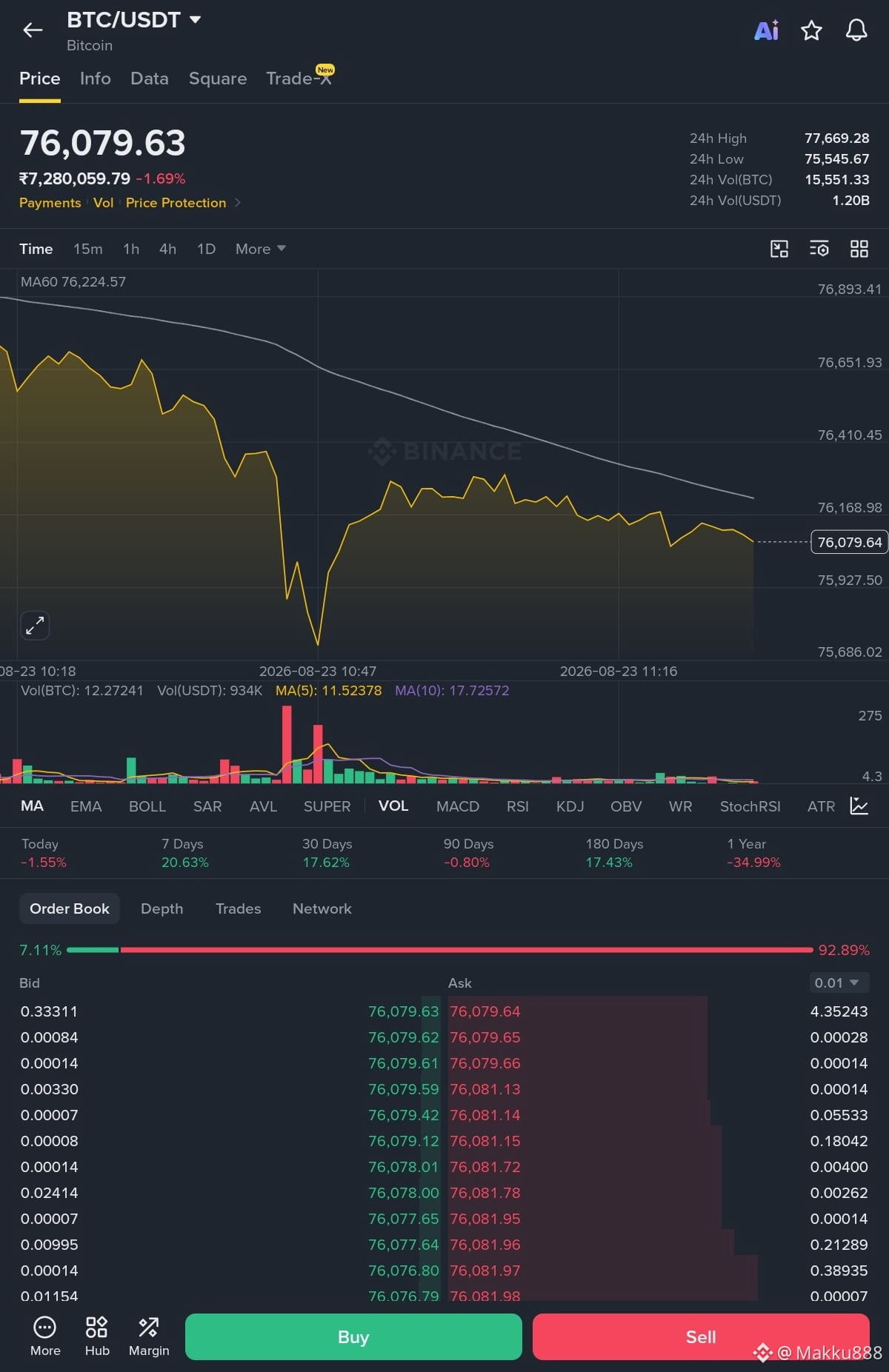The height and width of the screenshot is (1372, 889).
Task: Select bid price 76,079.63
Action: [x=404, y=1011]
